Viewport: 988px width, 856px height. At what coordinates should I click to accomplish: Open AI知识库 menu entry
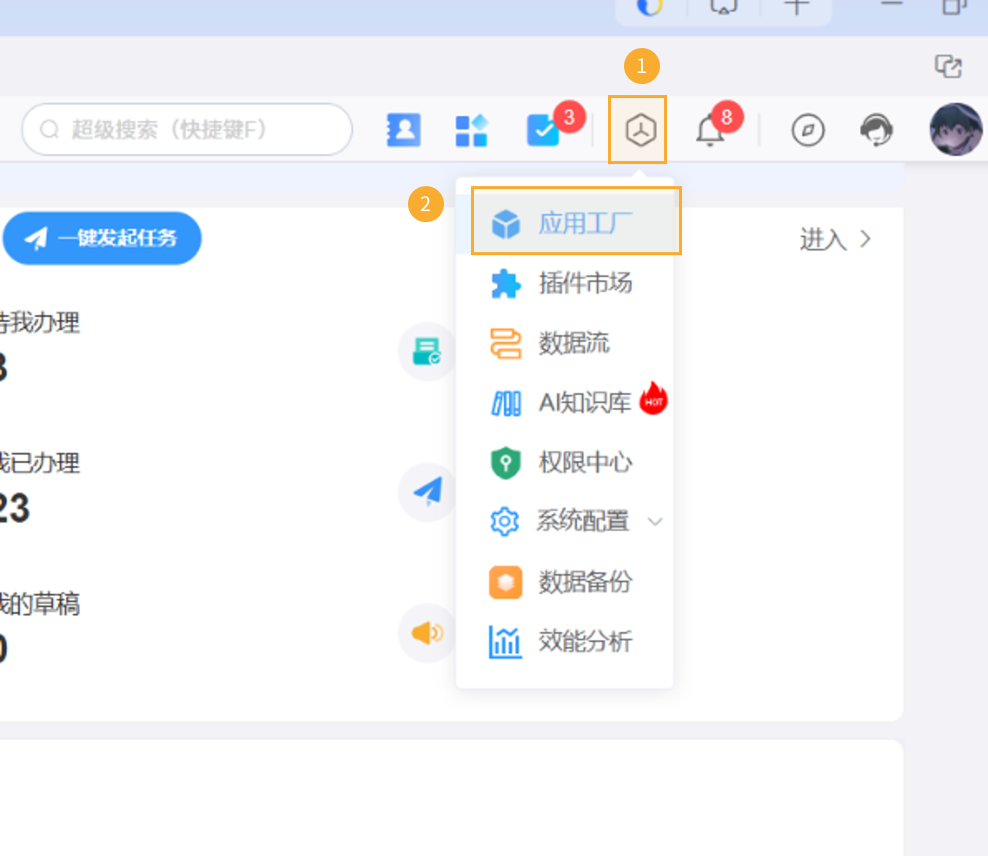pos(565,402)
